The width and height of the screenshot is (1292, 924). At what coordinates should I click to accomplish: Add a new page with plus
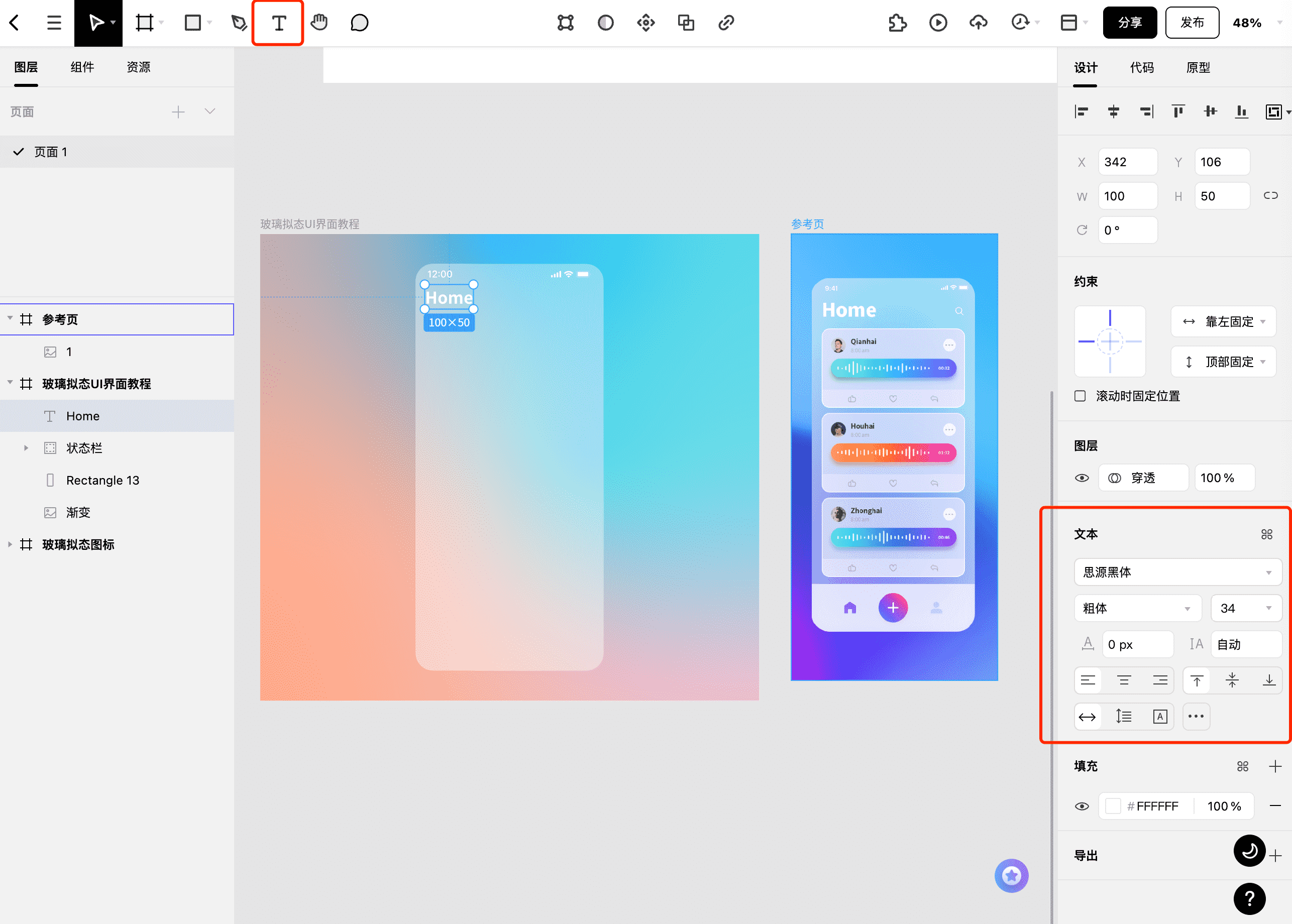point(178,111)
